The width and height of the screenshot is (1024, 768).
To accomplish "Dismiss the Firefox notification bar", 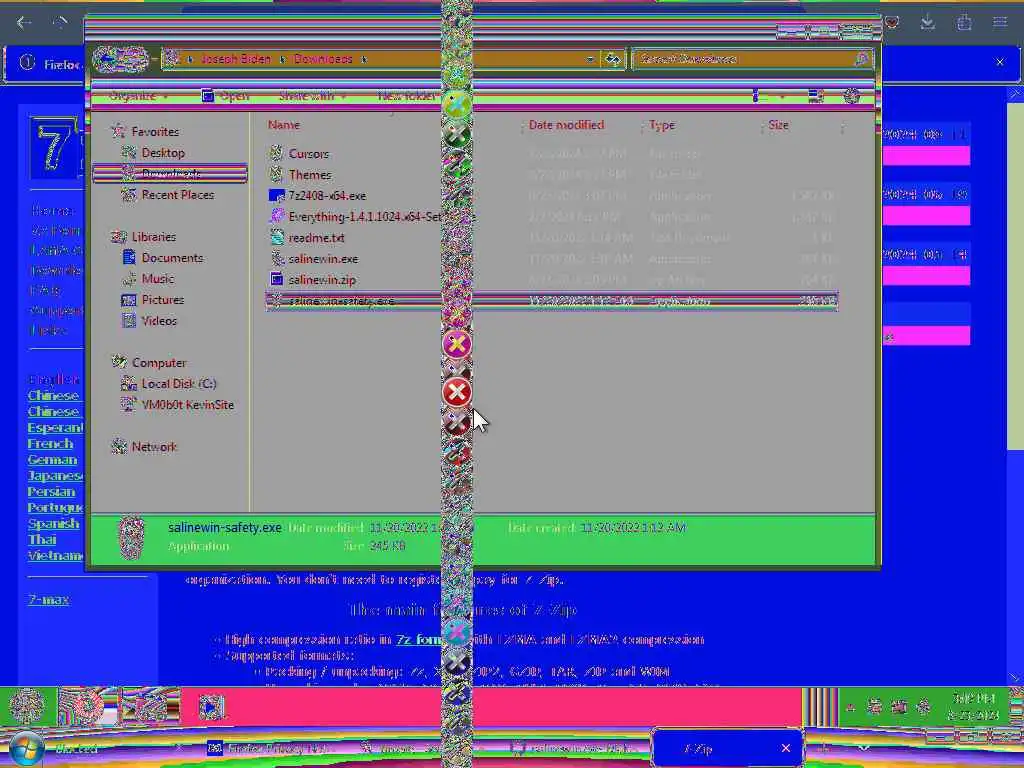I will (x=1000, y=63).
